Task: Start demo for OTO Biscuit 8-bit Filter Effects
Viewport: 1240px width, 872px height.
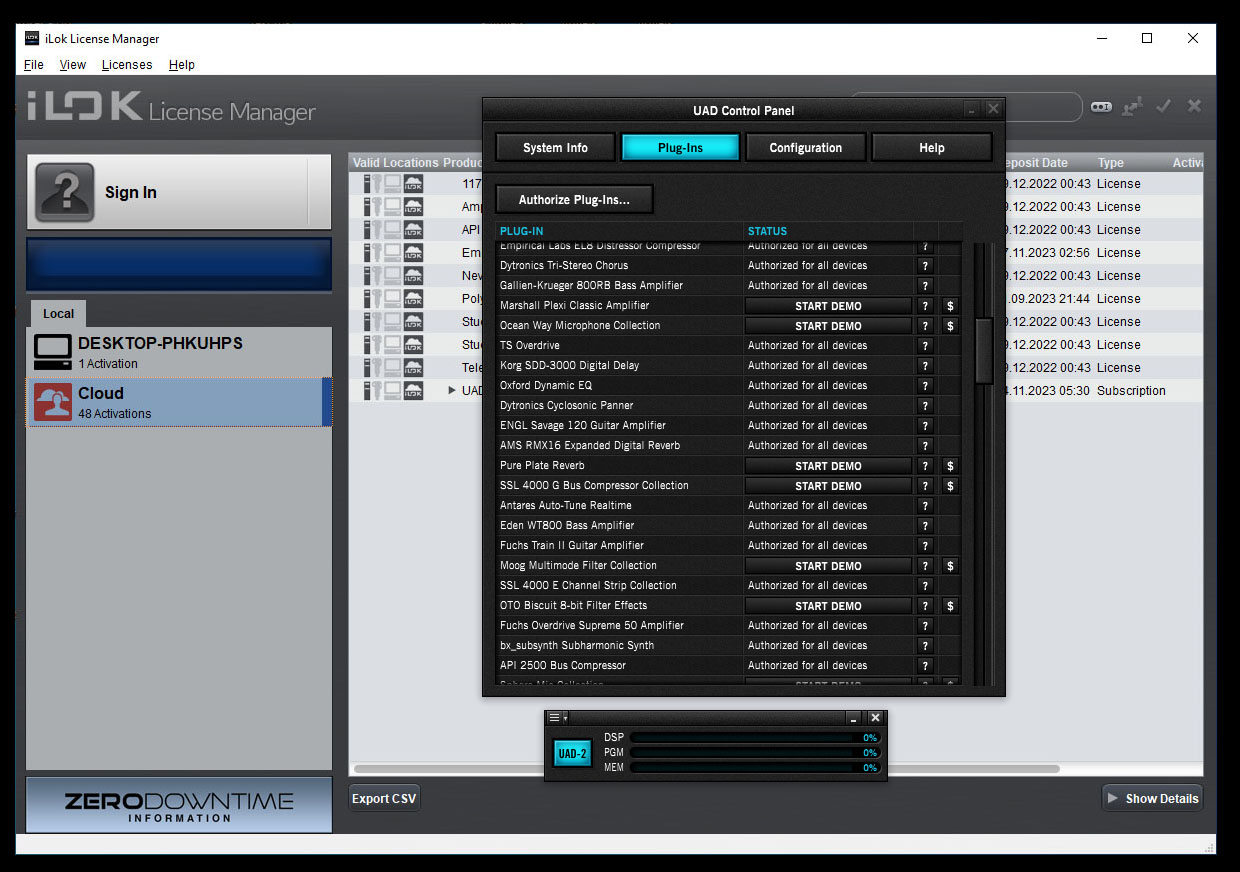Action: pyautogui.click(x=828, y=606)
